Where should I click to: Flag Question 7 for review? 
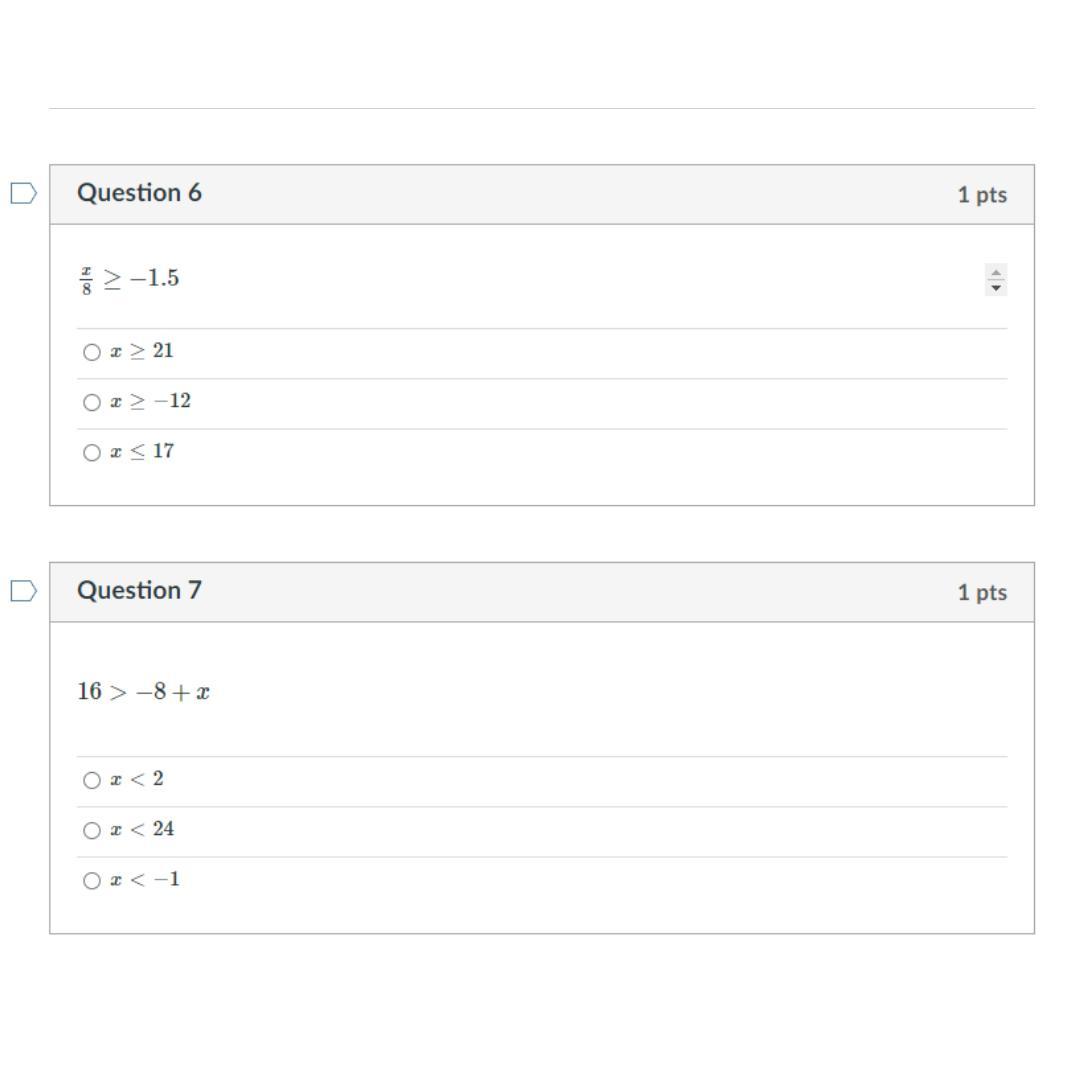(x=23, y=591)
